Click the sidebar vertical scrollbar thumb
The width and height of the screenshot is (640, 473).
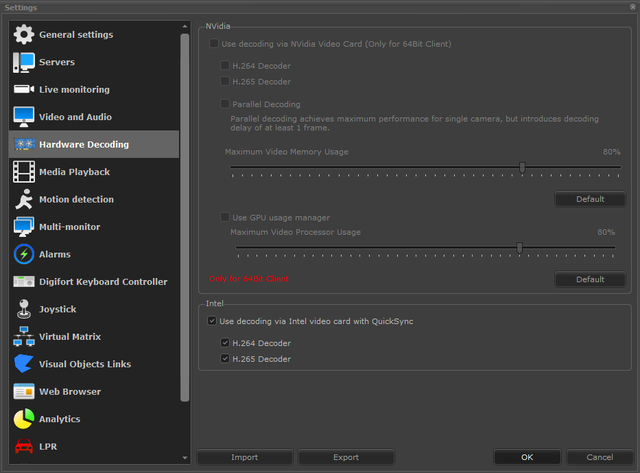(185, 218)
